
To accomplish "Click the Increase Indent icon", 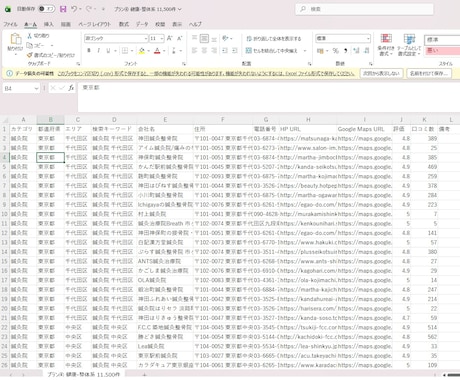I will pyautogui.click(x=235, y=51).
